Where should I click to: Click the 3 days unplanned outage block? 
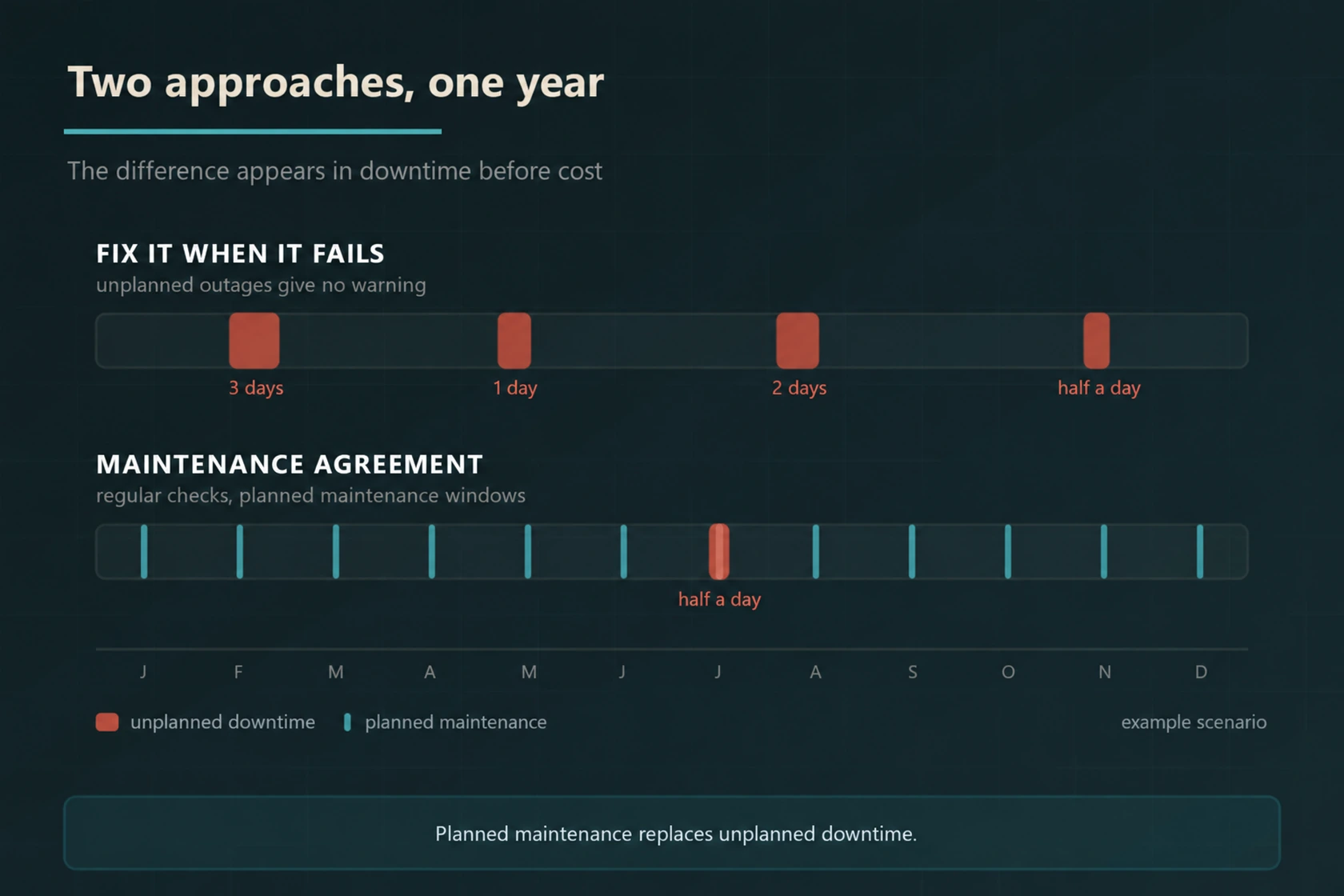[x=254, y=341]
